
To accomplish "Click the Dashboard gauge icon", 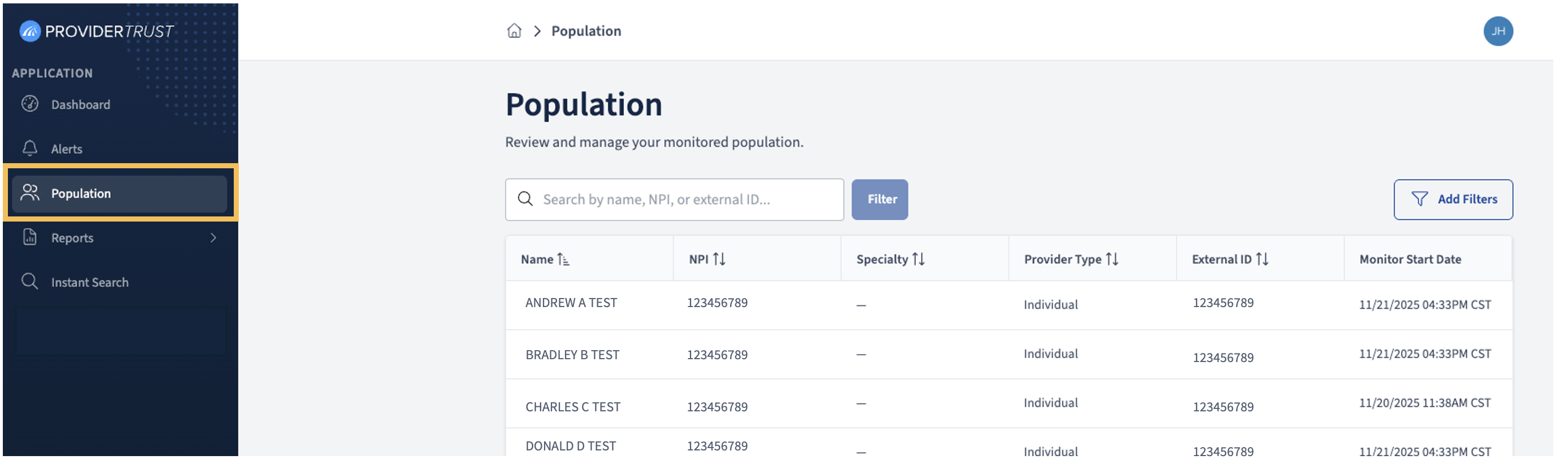I will click(30, 104).
